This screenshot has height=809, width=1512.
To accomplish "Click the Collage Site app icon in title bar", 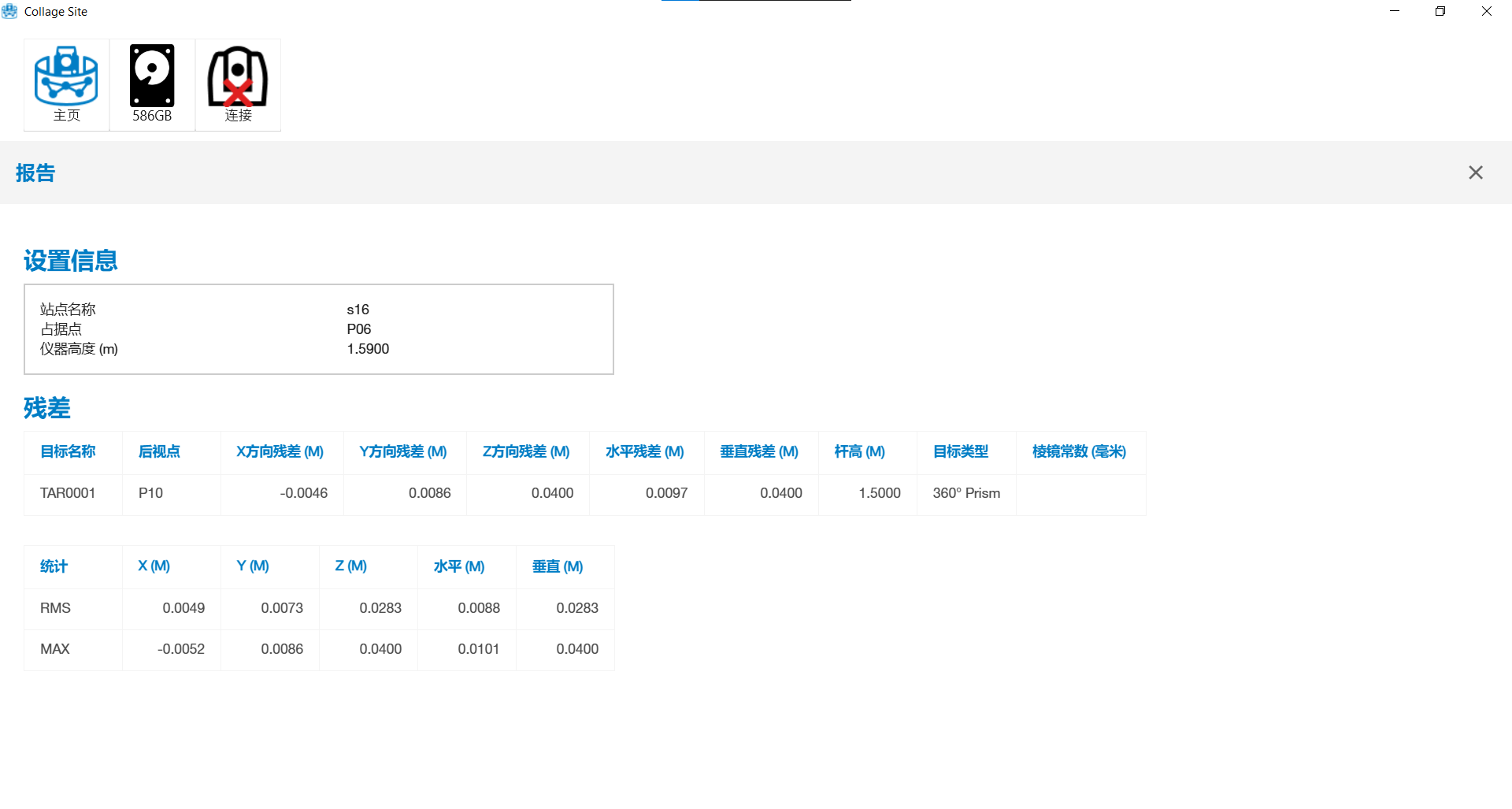I will (x=10, y=11).
